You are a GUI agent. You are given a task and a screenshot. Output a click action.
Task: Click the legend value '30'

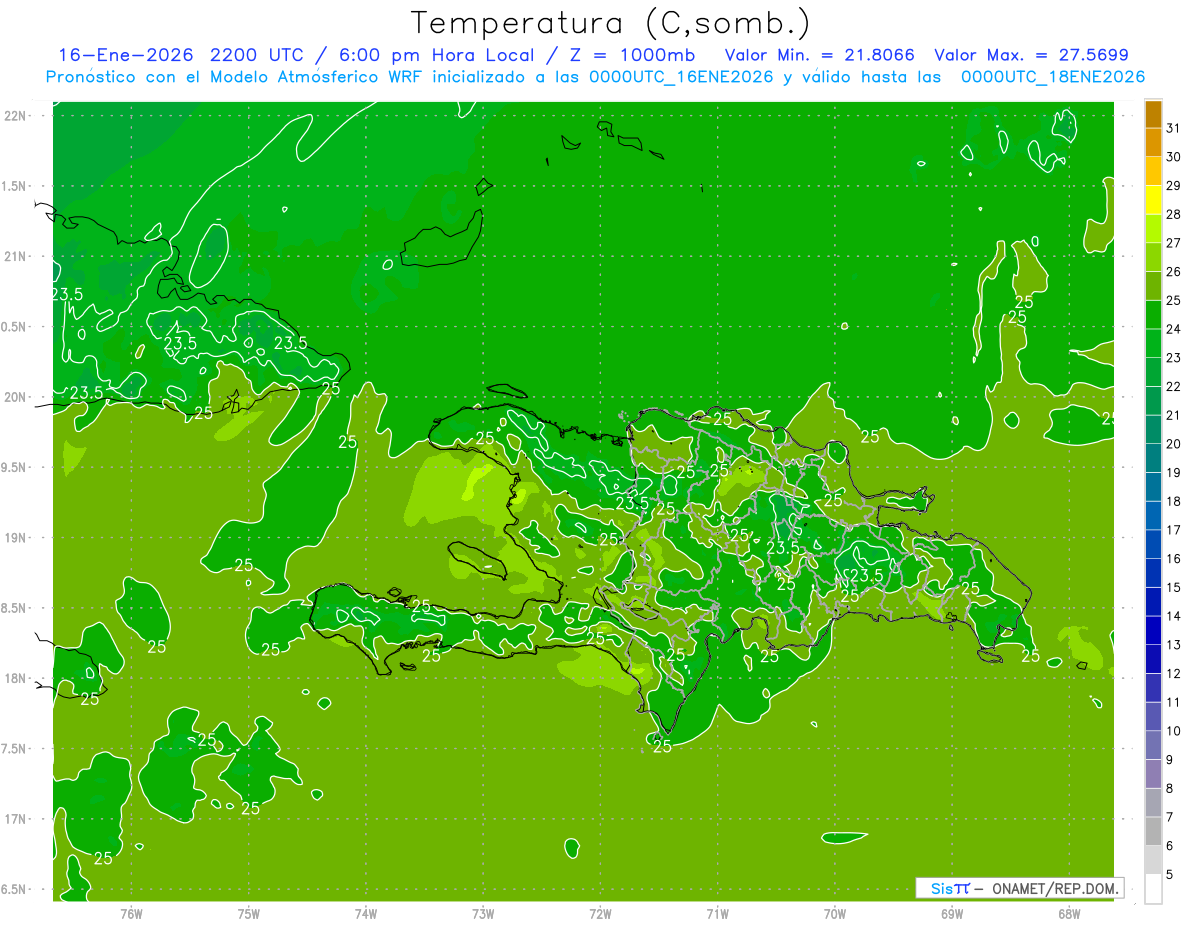(1174, 157)
